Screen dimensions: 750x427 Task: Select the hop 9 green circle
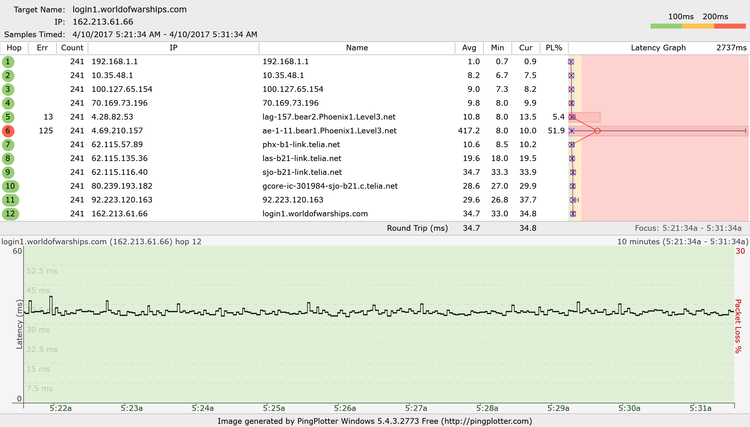click(x=8, y=172)
